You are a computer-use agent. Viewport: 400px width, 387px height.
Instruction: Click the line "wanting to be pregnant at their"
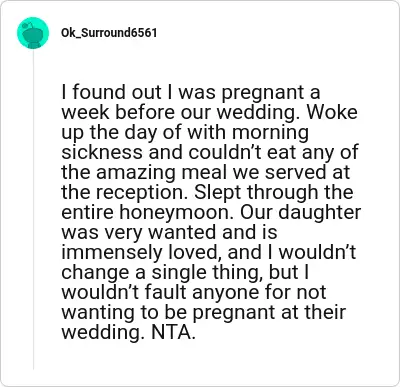click(203, 313)
